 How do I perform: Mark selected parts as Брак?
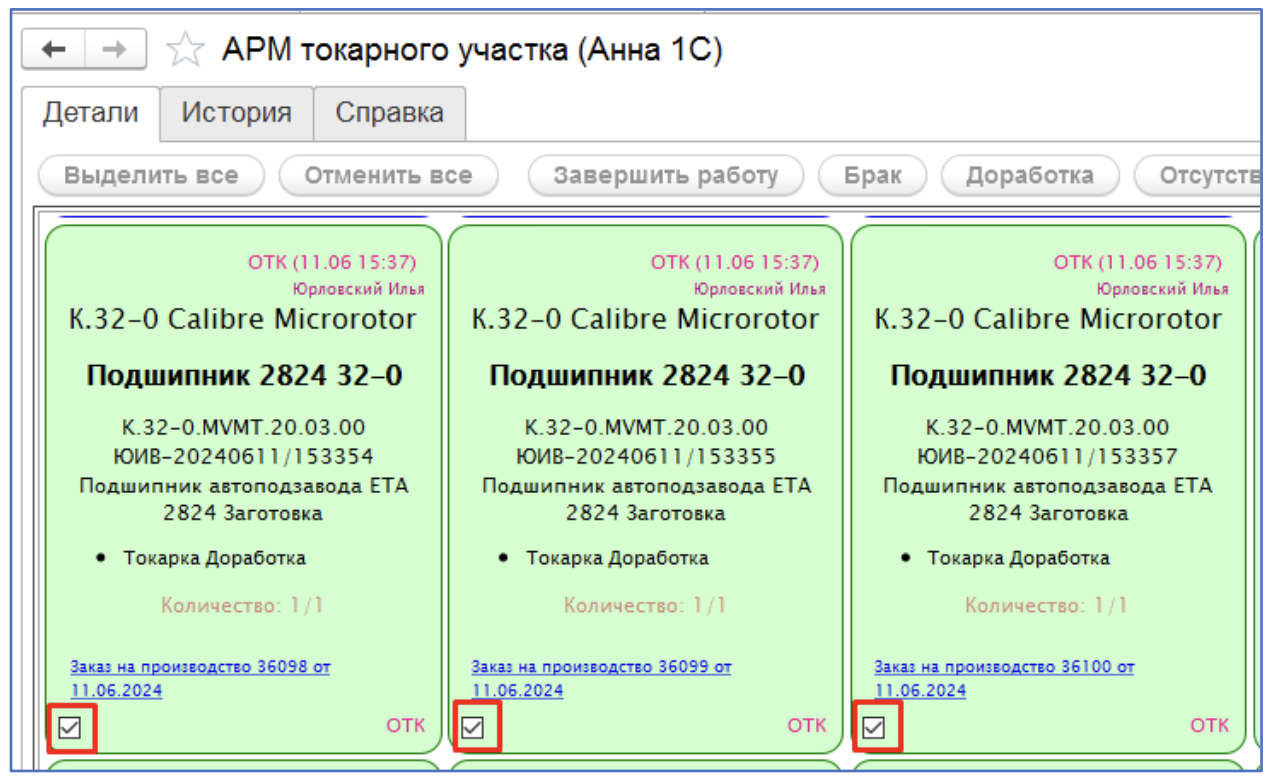point(872,176)
